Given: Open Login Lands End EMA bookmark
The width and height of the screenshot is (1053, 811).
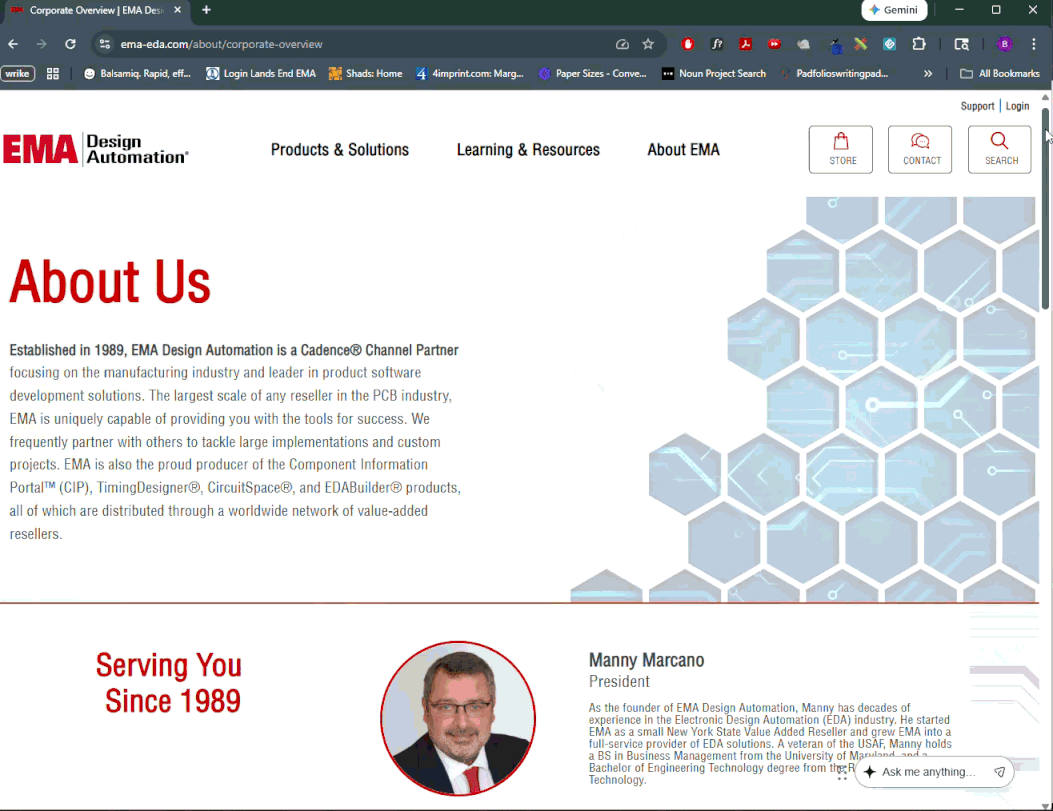Looking at the screenshot, I should [261, 74].
